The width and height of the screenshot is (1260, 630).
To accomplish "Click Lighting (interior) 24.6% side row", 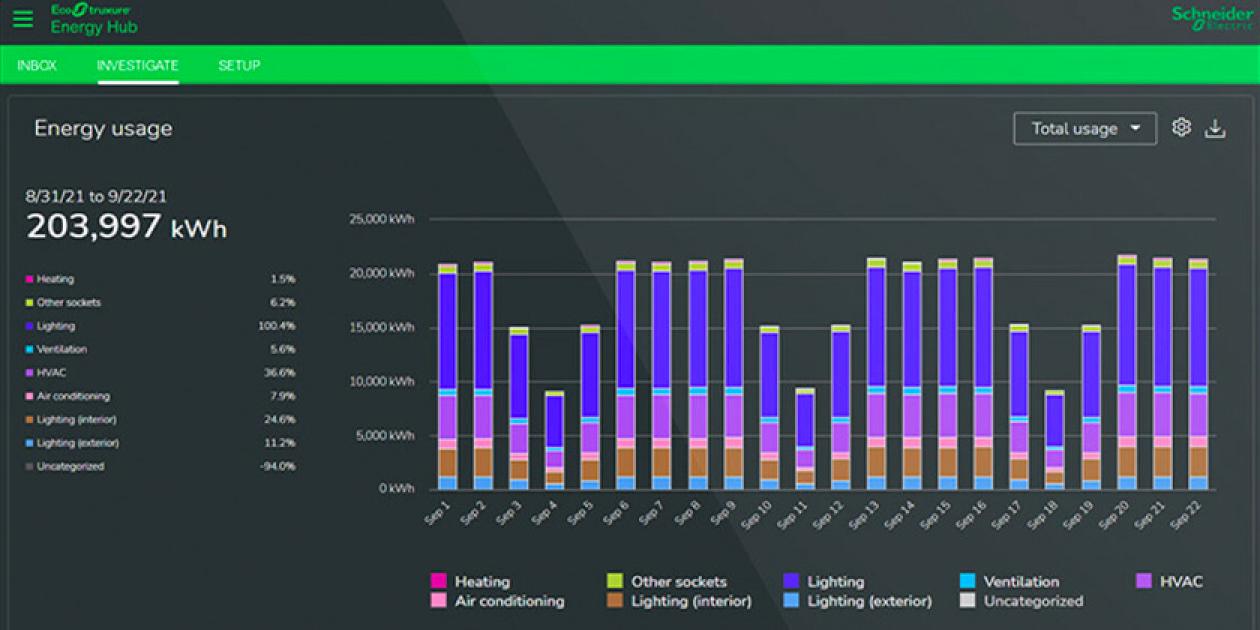I will tap(160, 419).
